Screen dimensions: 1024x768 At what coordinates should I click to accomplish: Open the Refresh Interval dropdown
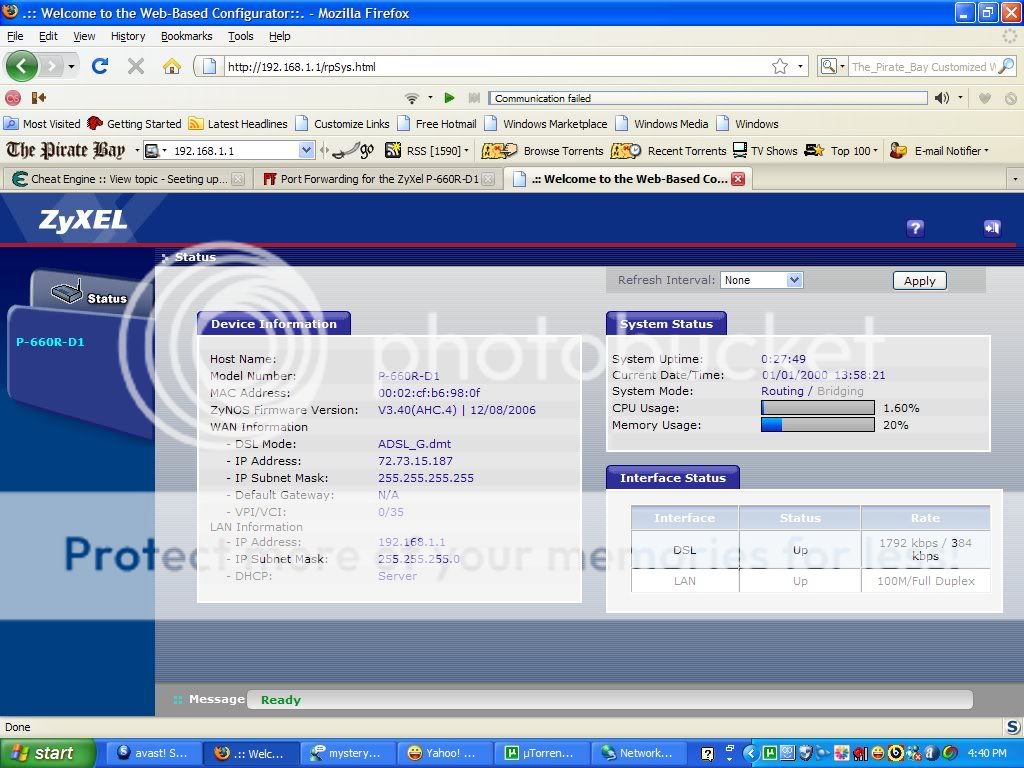761,281
